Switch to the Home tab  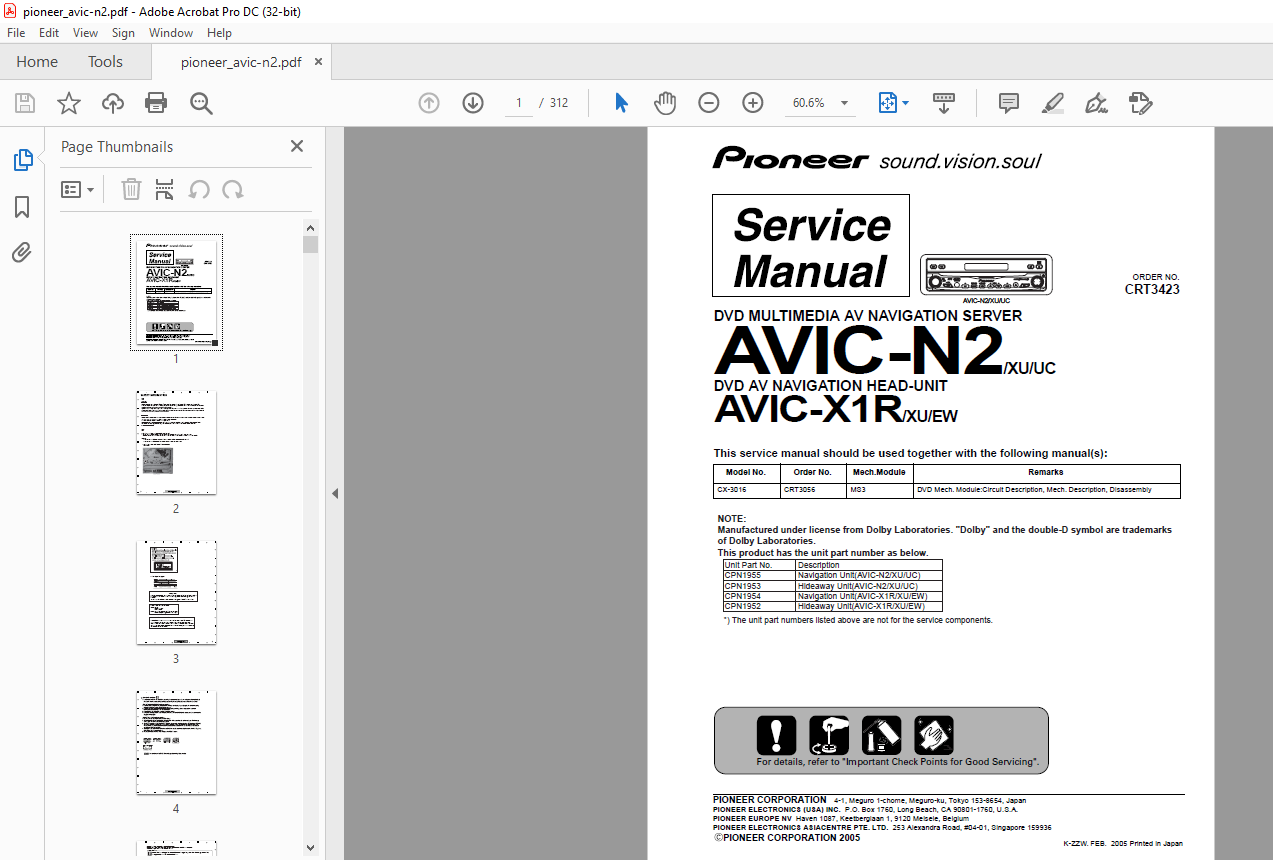(x=37, y=62)
